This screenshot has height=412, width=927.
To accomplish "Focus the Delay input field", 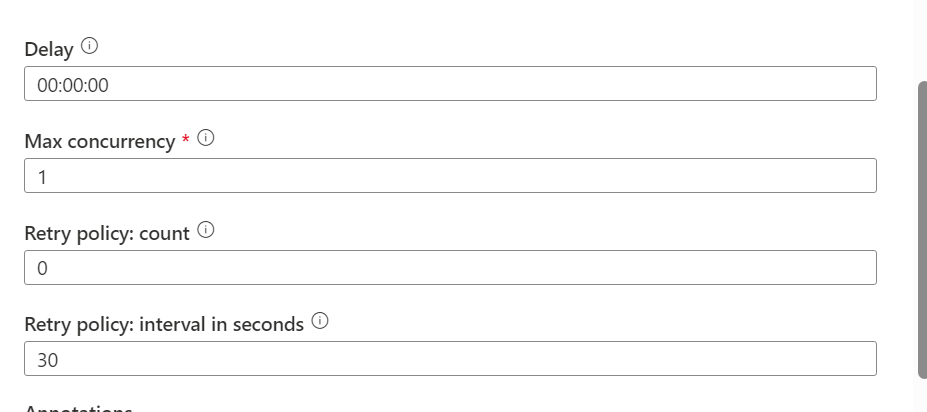I will coord(450,83).
